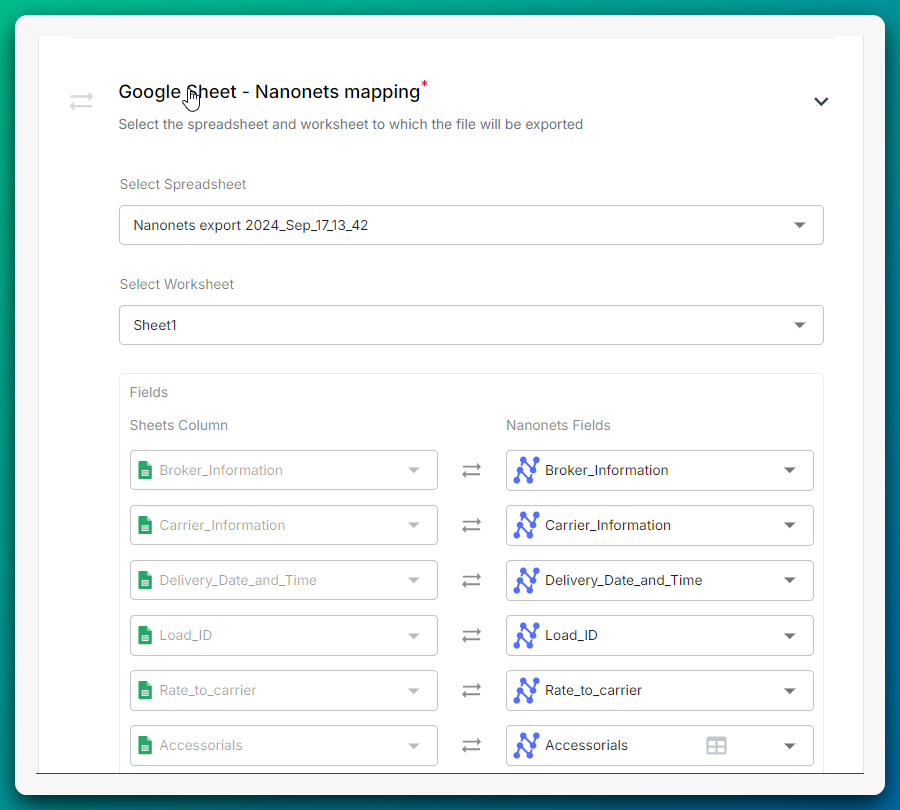
Task: Open the Delivery_Date_and_Time Nanonets Fields dropdown
Action: pyautogui.click(x=660, y=580)
